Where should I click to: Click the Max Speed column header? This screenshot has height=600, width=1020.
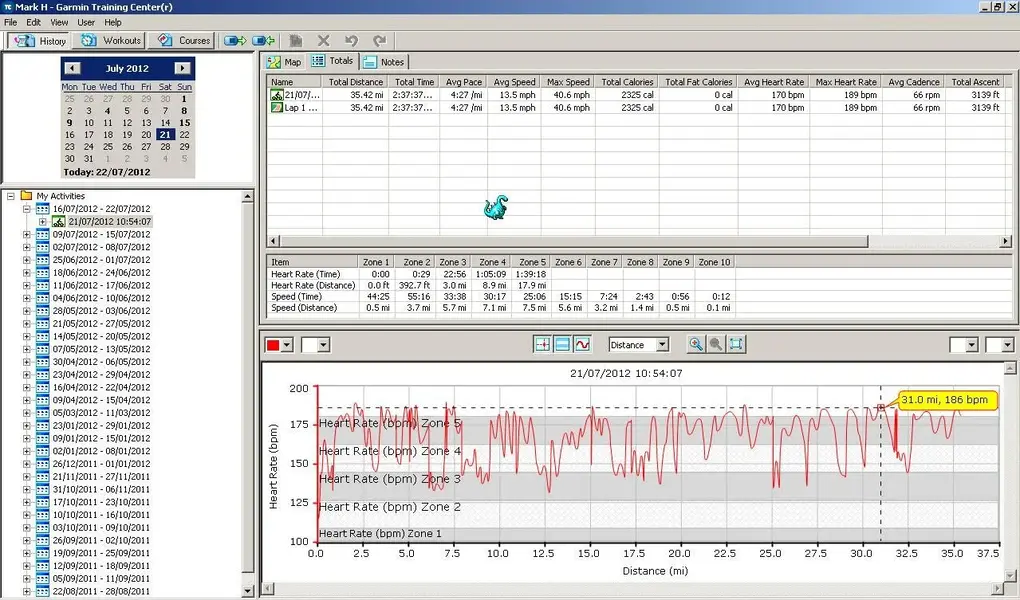coord(568,82)
